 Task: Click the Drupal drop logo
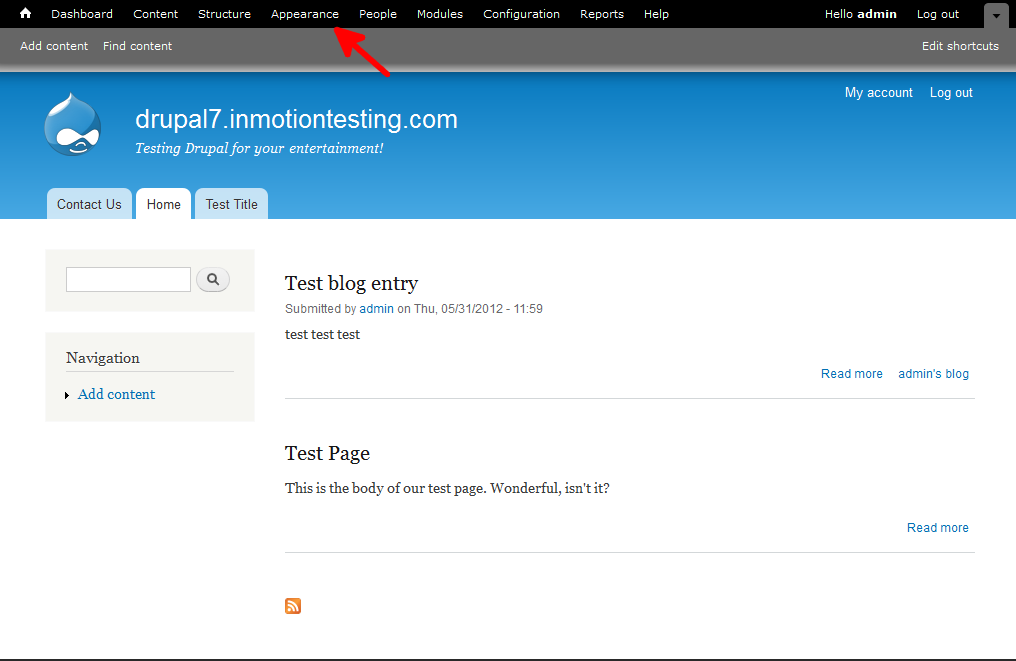(73, 125)
